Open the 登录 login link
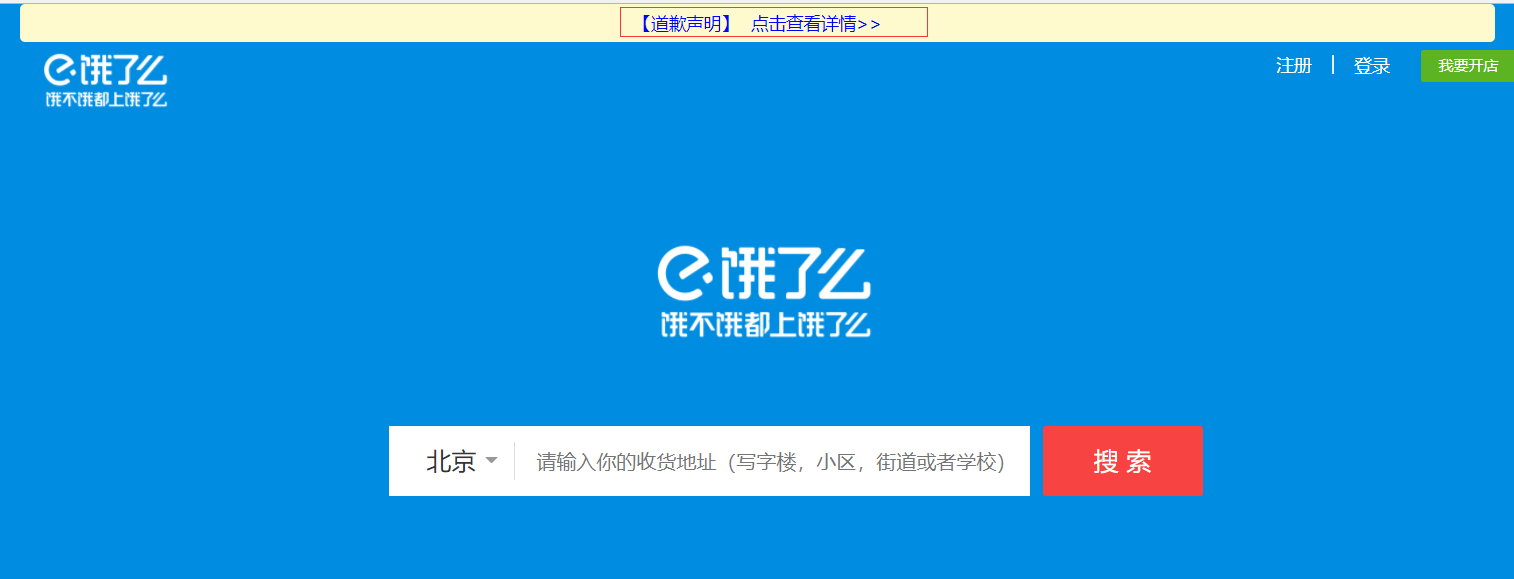Image resolution: width=1514 pixels, height=579 pixels. (x=1372, y=66)
